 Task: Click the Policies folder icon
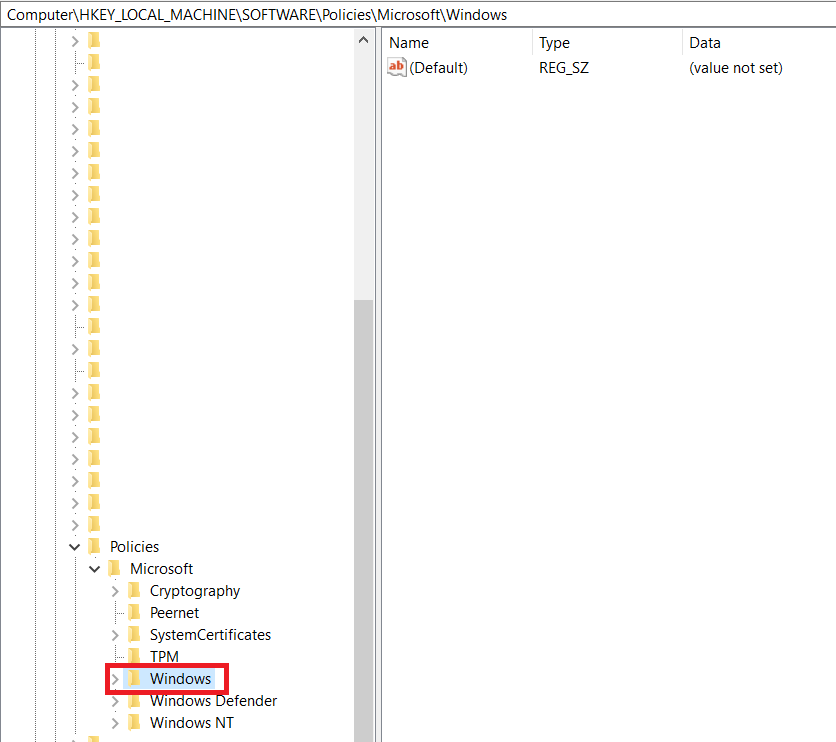tap(95, 546)
